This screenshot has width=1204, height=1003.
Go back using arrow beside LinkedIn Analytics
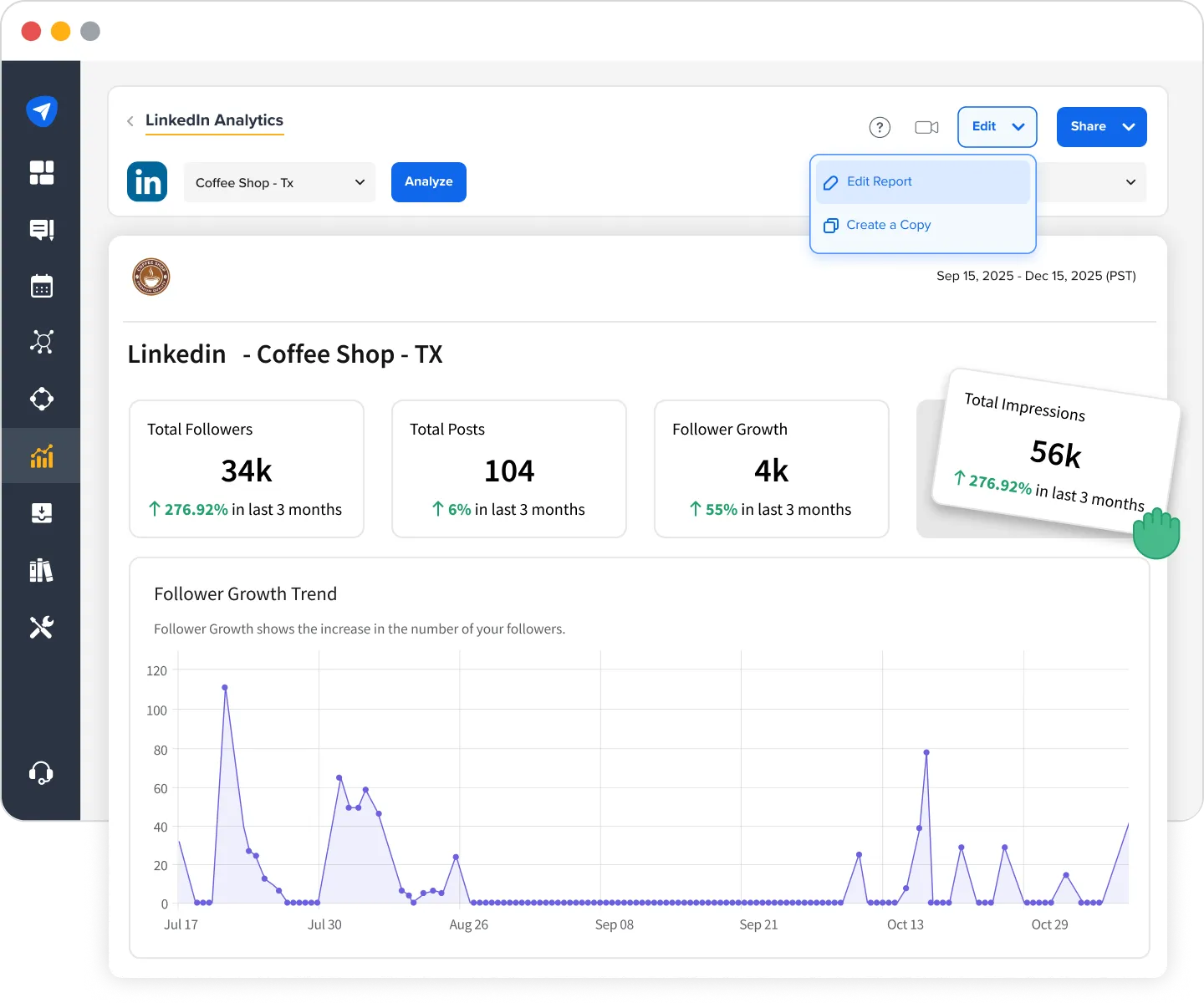coord(130,121)
